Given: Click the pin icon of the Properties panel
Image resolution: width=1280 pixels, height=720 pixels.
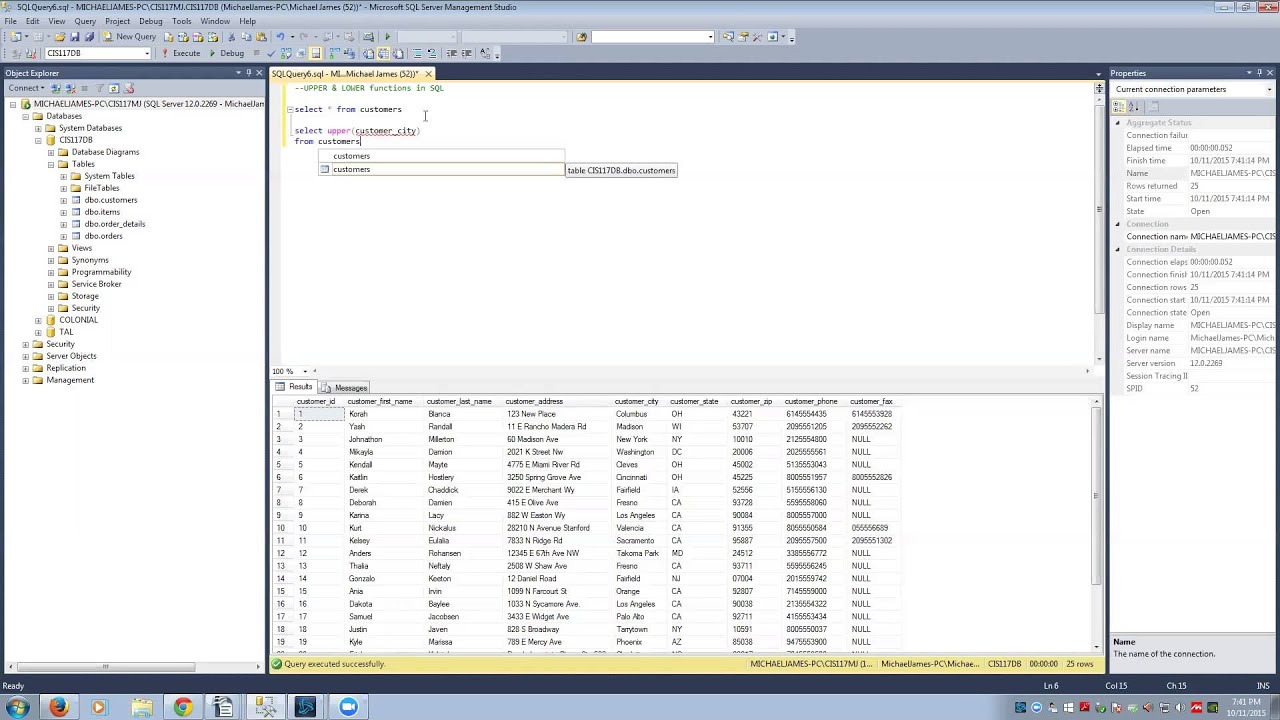Looking at the screenshot, I should [x=1260, y=73].
